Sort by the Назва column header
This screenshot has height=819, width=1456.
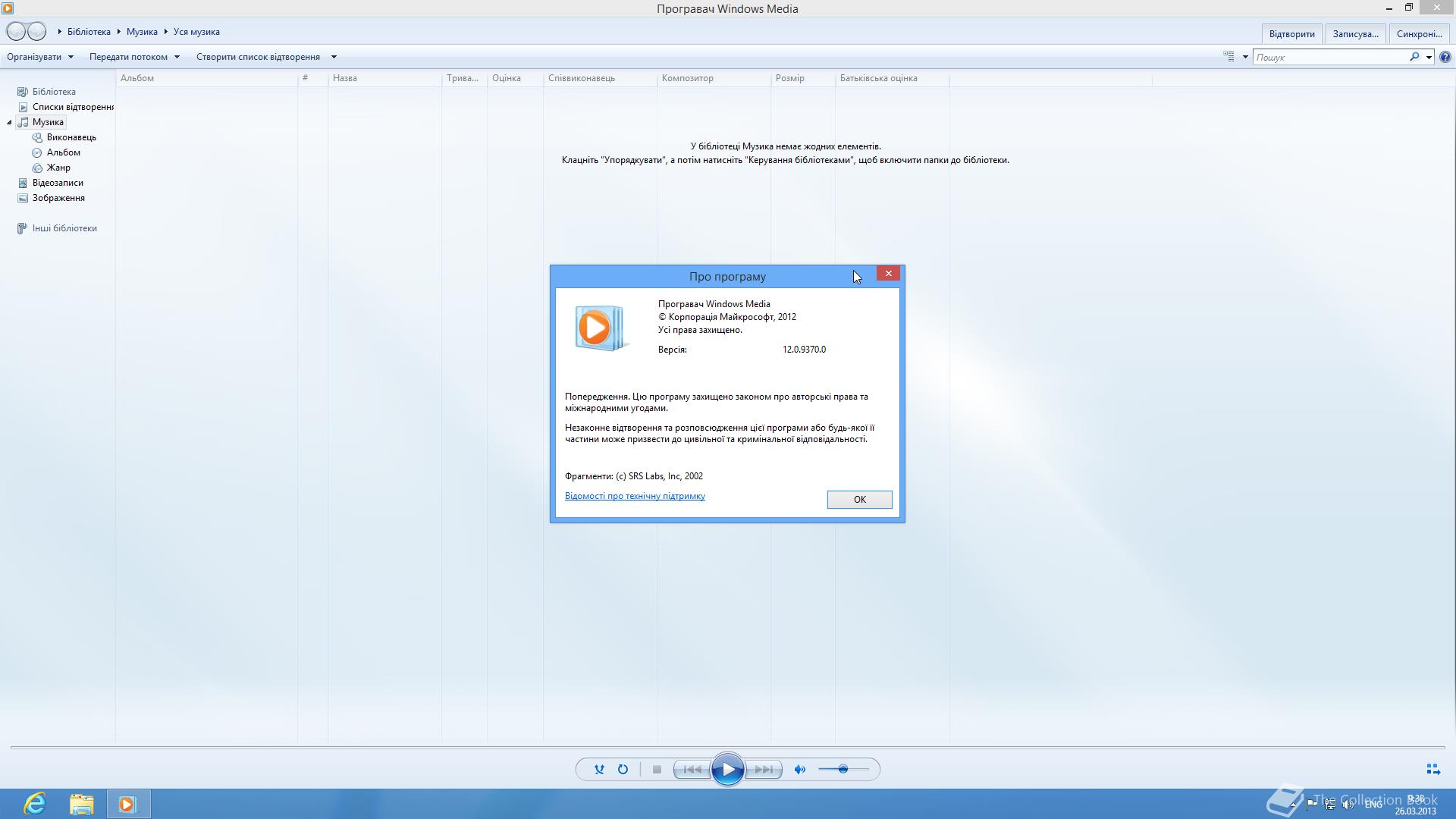384,78
